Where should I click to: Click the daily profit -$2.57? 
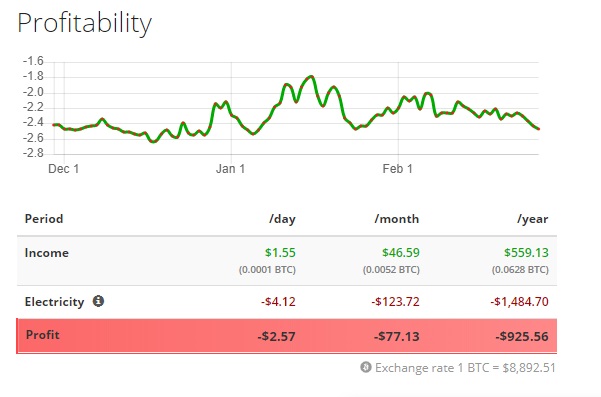point(276,336)
